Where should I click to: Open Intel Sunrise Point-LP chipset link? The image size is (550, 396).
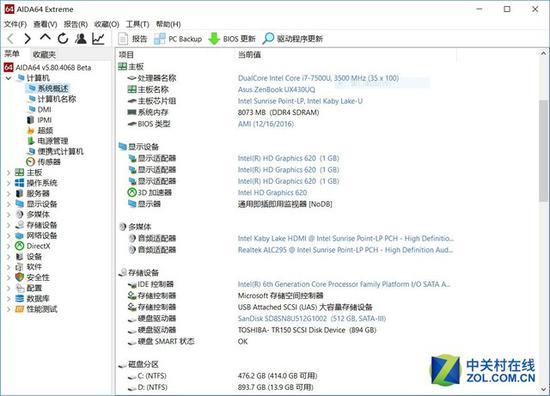[300, 101]
